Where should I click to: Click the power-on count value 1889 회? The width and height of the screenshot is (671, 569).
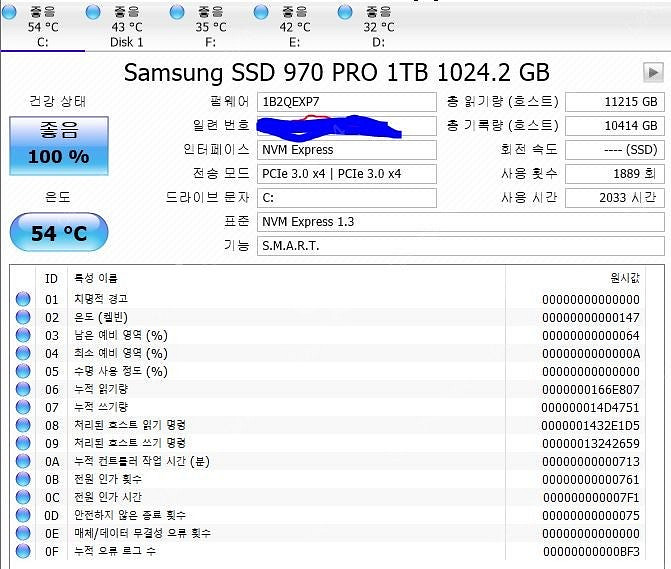(x=615, y=174)
